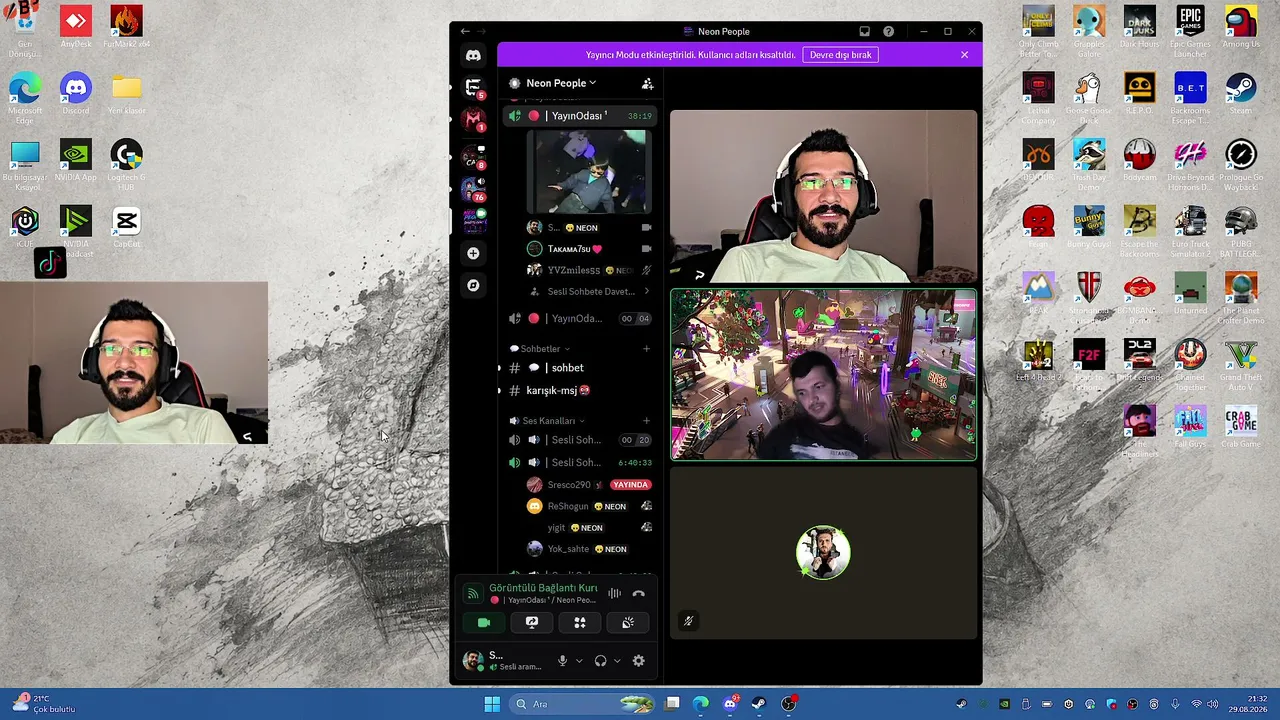This screenshot has height=720, width=1280.
Task: Select user Yok_sahte in voice channel
Action: [x=589, y=549]
